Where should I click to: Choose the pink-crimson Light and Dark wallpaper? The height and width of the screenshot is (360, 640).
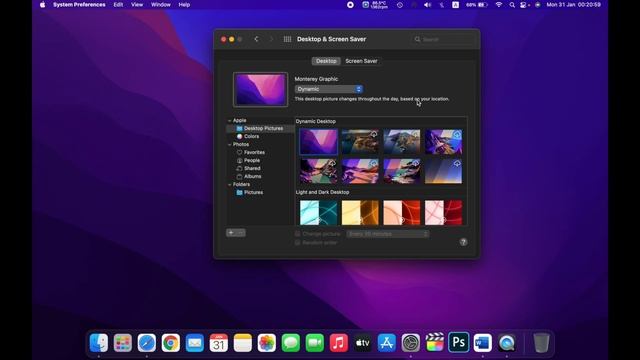click(443, 212)
